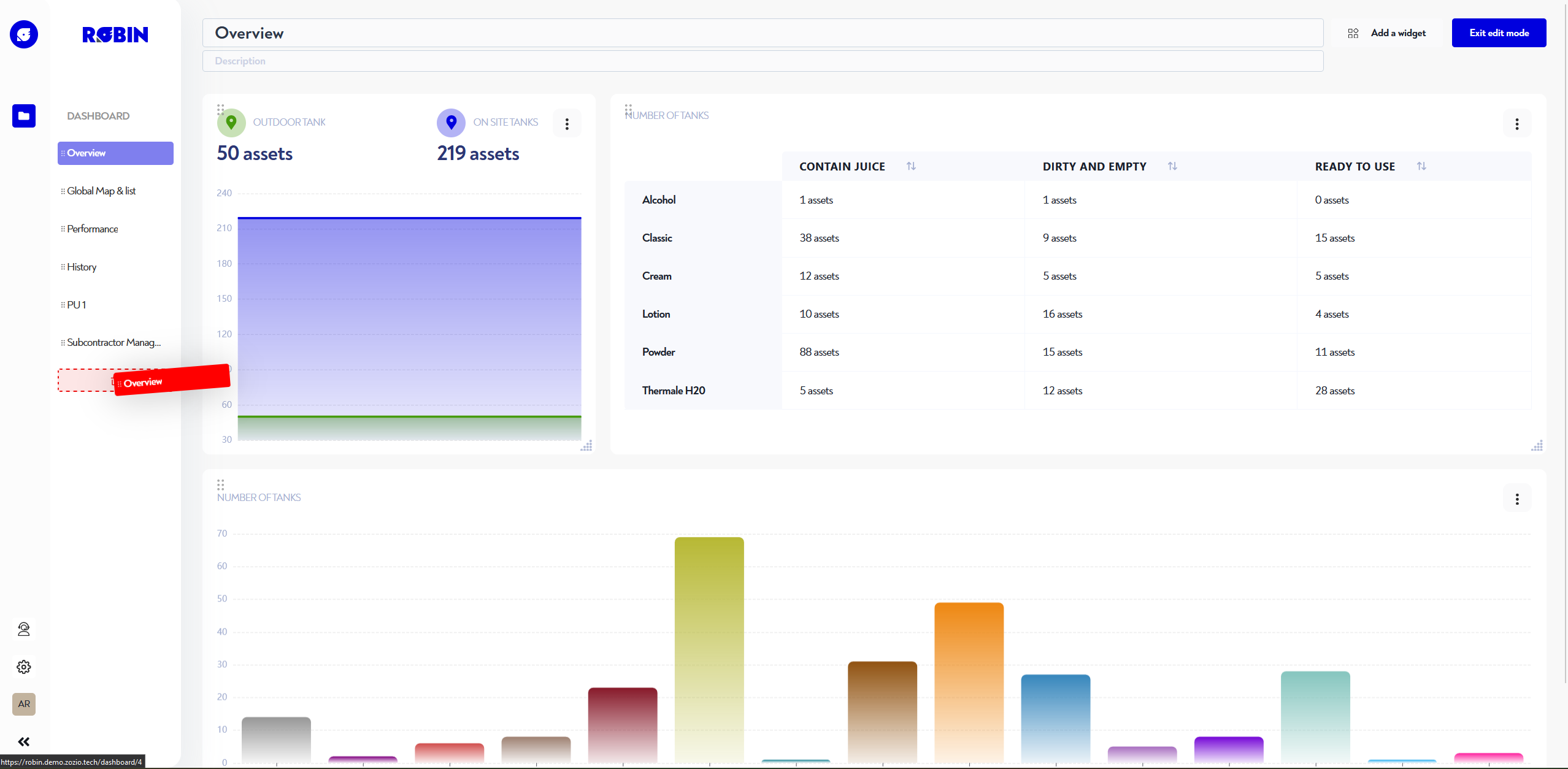Click the tall olive-yellow bar in chart

(x=709, y=650)
